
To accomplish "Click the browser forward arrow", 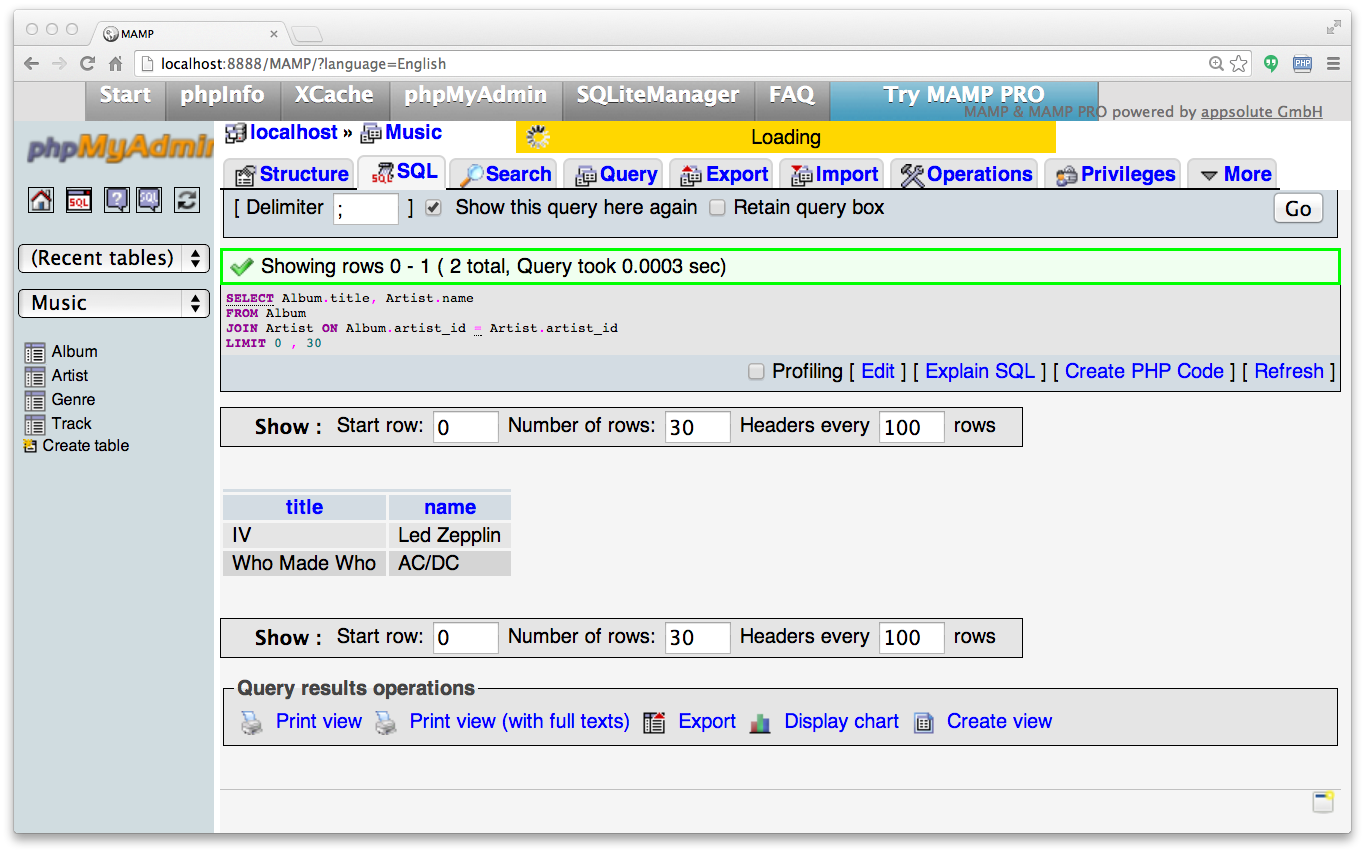I will [59, 63].
